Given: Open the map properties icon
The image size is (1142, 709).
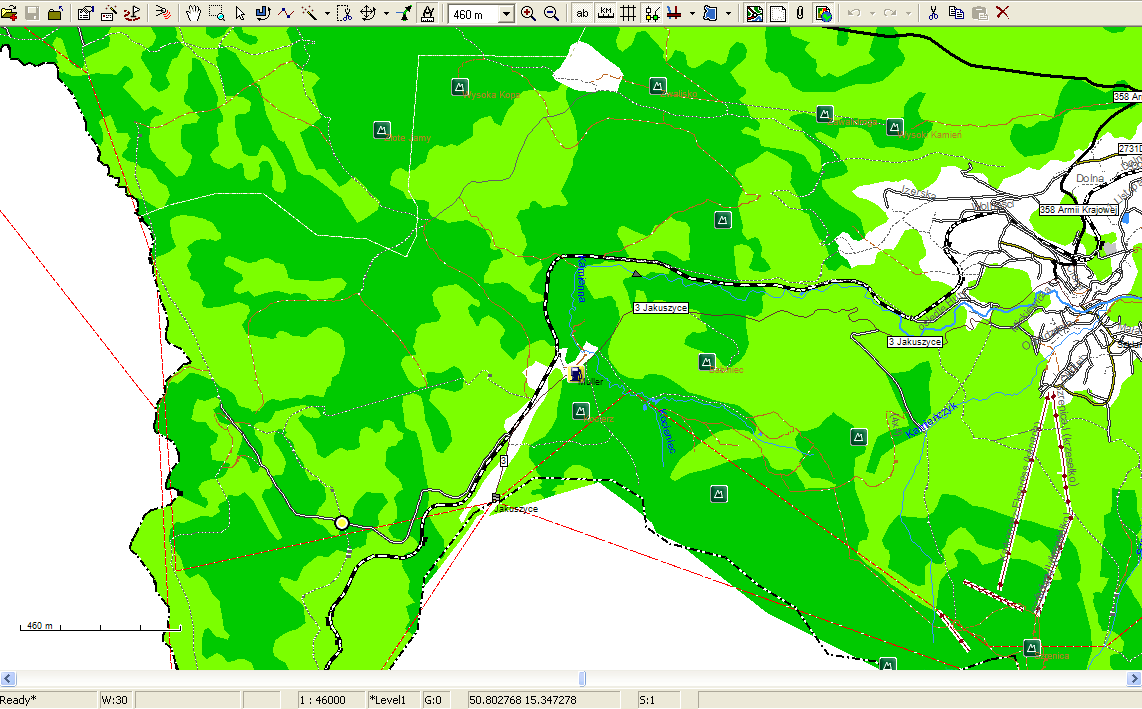Looking at the screenshot, I should (85, 13).
